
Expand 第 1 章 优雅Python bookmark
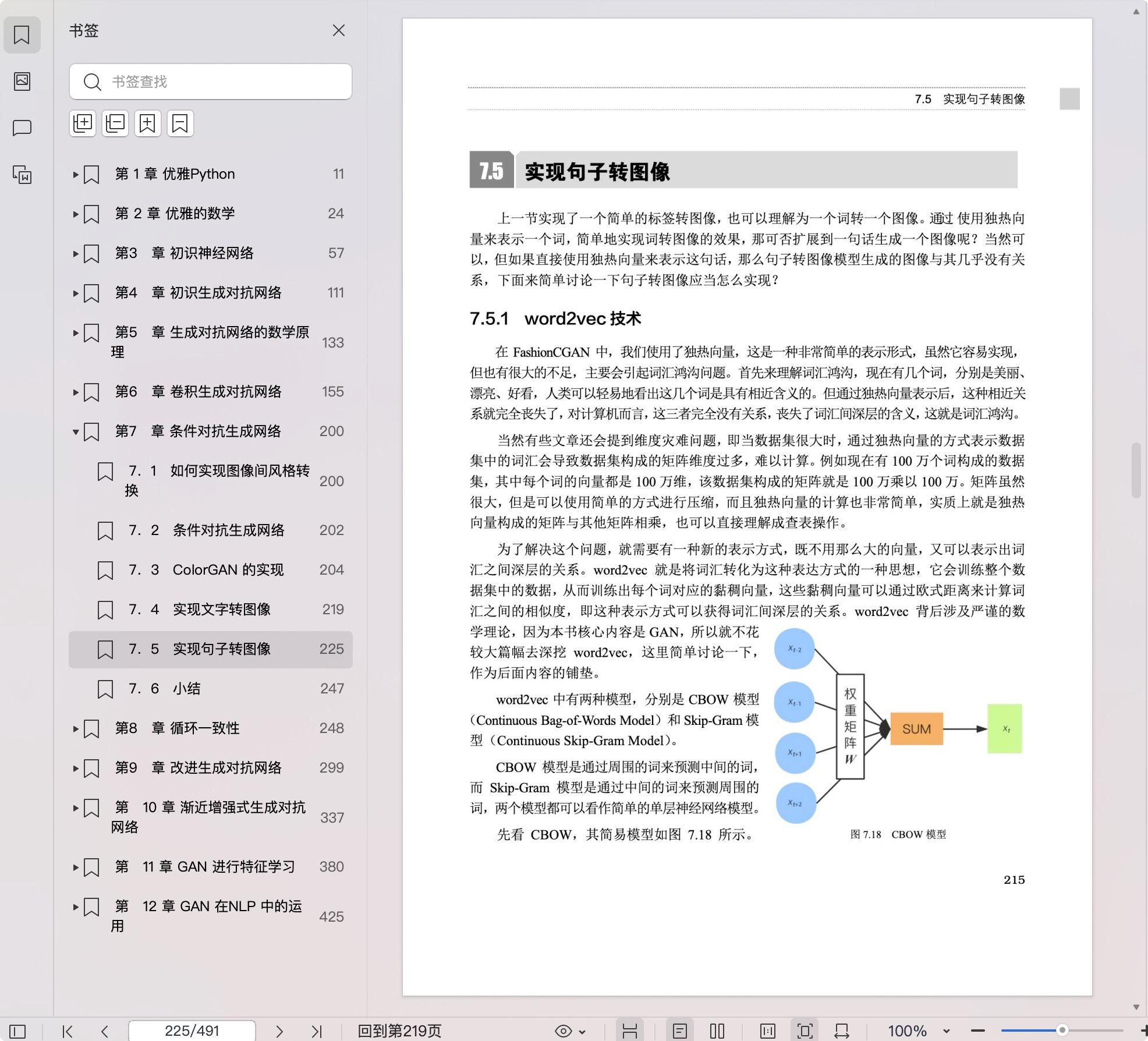[x=76, y=174]
